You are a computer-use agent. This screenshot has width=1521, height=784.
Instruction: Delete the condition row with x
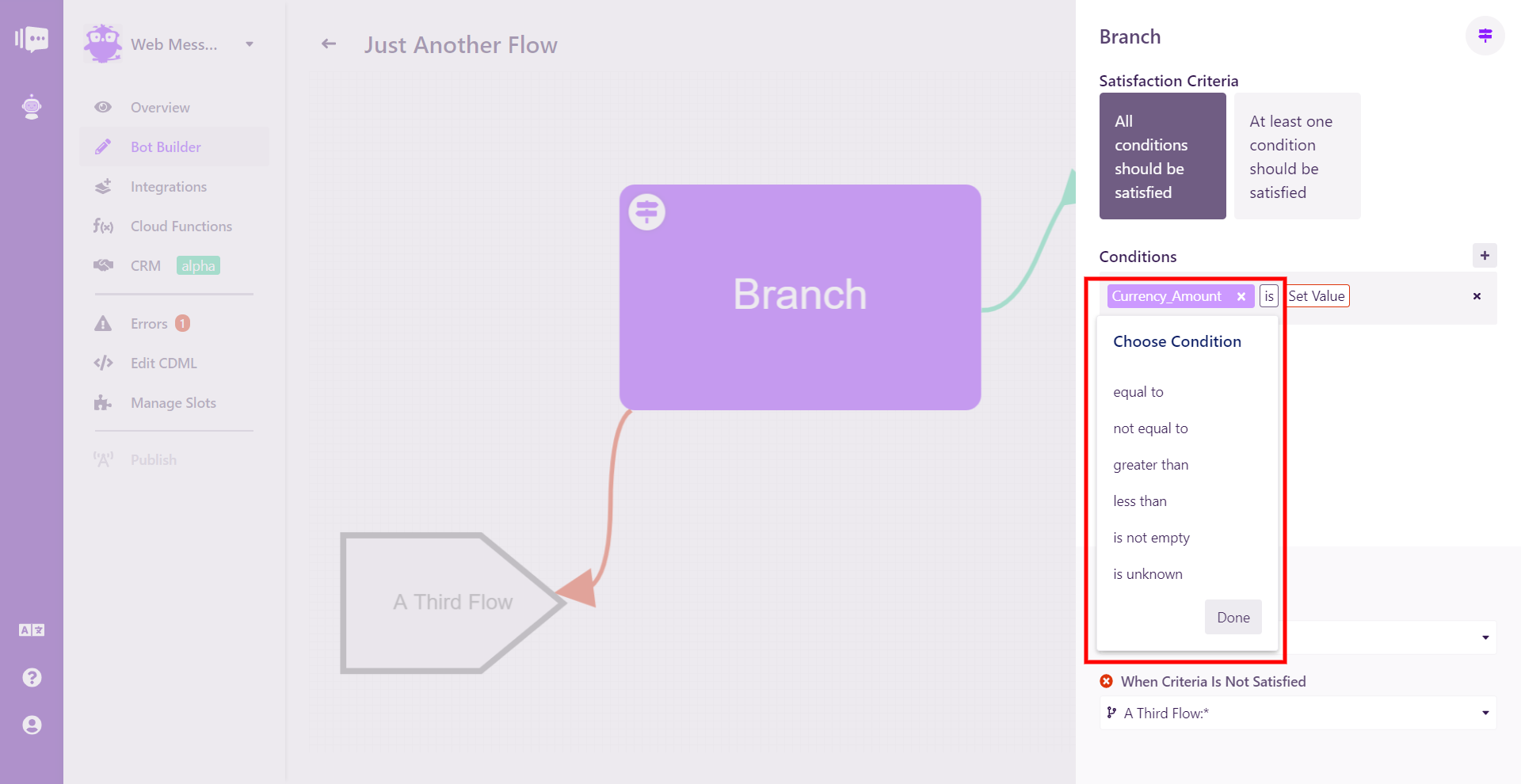pos(1477,296)
